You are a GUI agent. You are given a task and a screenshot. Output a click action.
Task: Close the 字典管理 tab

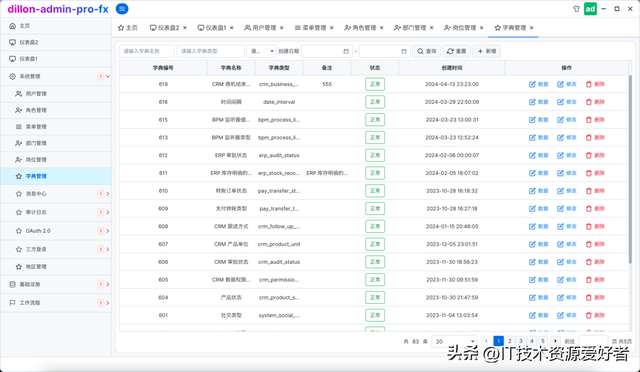tap(531, 28)
